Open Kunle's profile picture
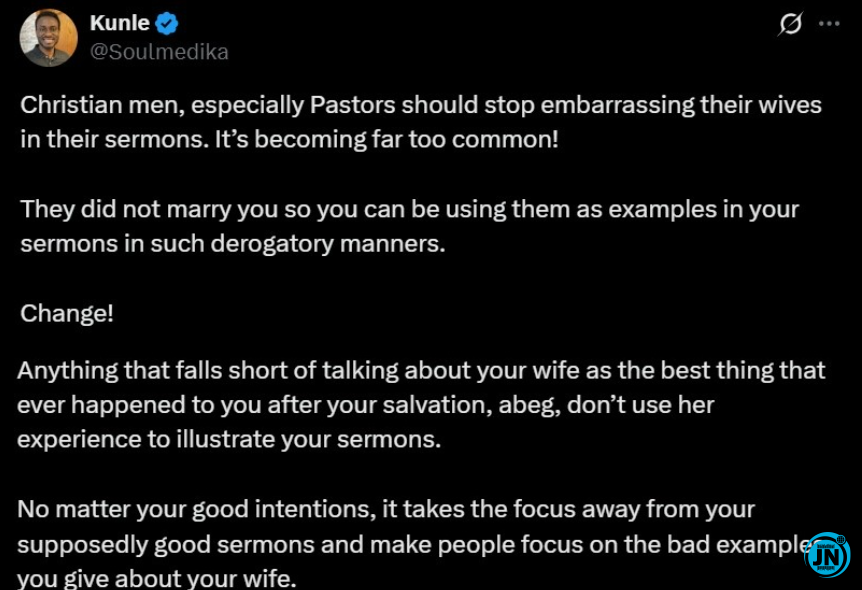Viewport: 862px width, 590px height. pos(48,38)
